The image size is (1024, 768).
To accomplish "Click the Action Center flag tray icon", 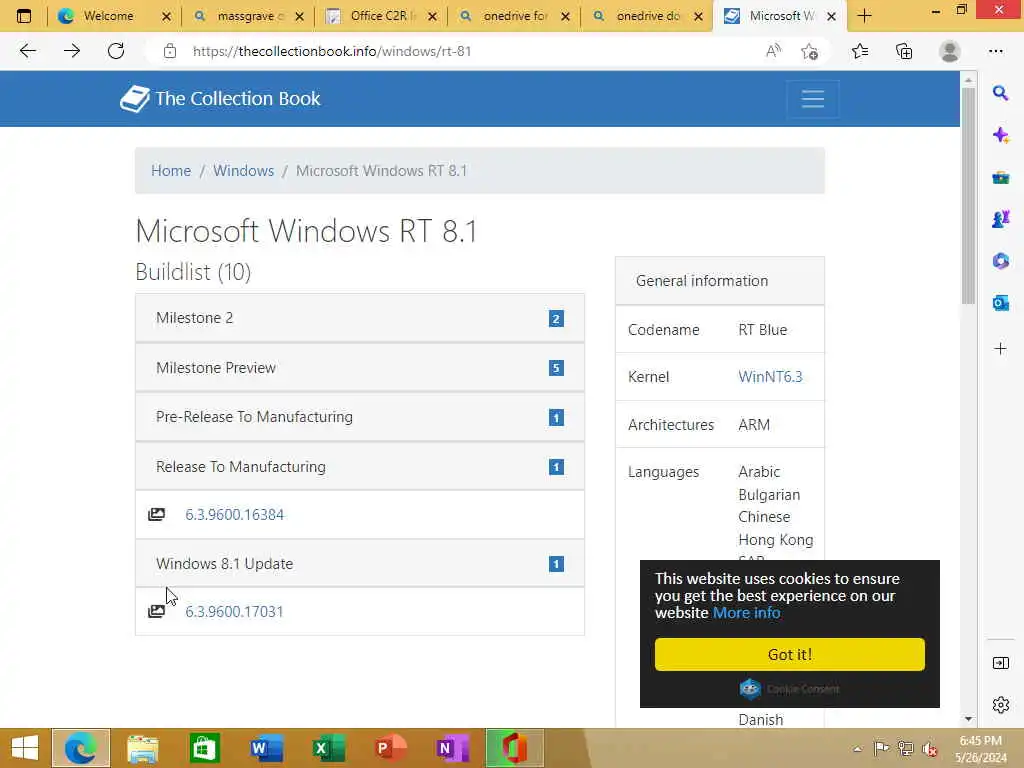I will coord(881,748).
